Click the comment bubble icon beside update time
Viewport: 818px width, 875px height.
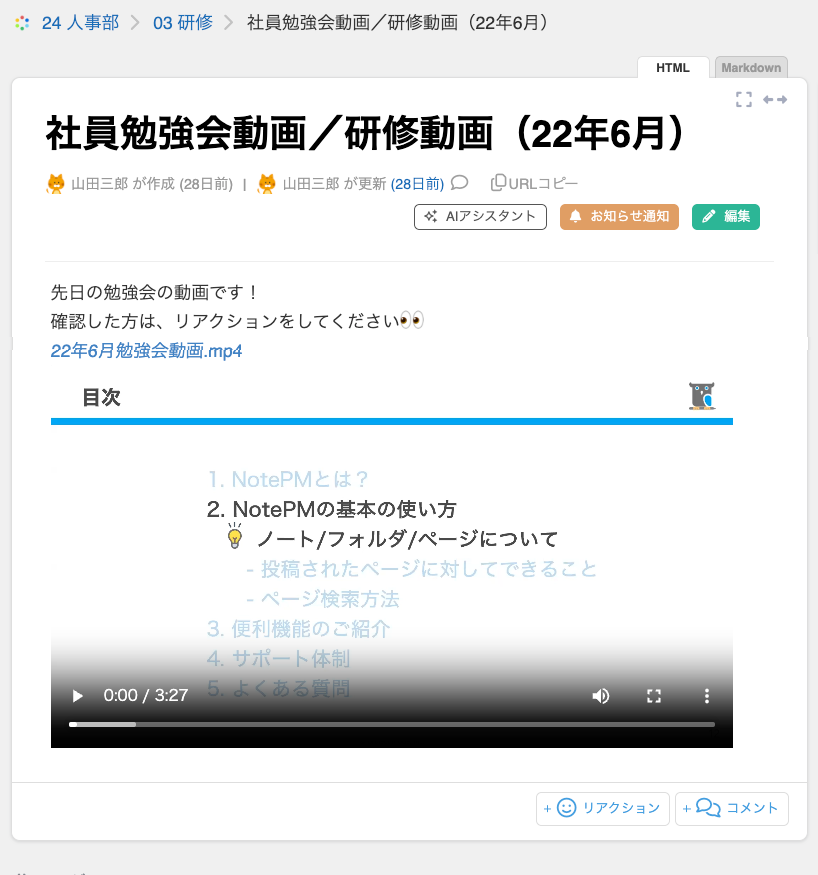pos(459,182)
